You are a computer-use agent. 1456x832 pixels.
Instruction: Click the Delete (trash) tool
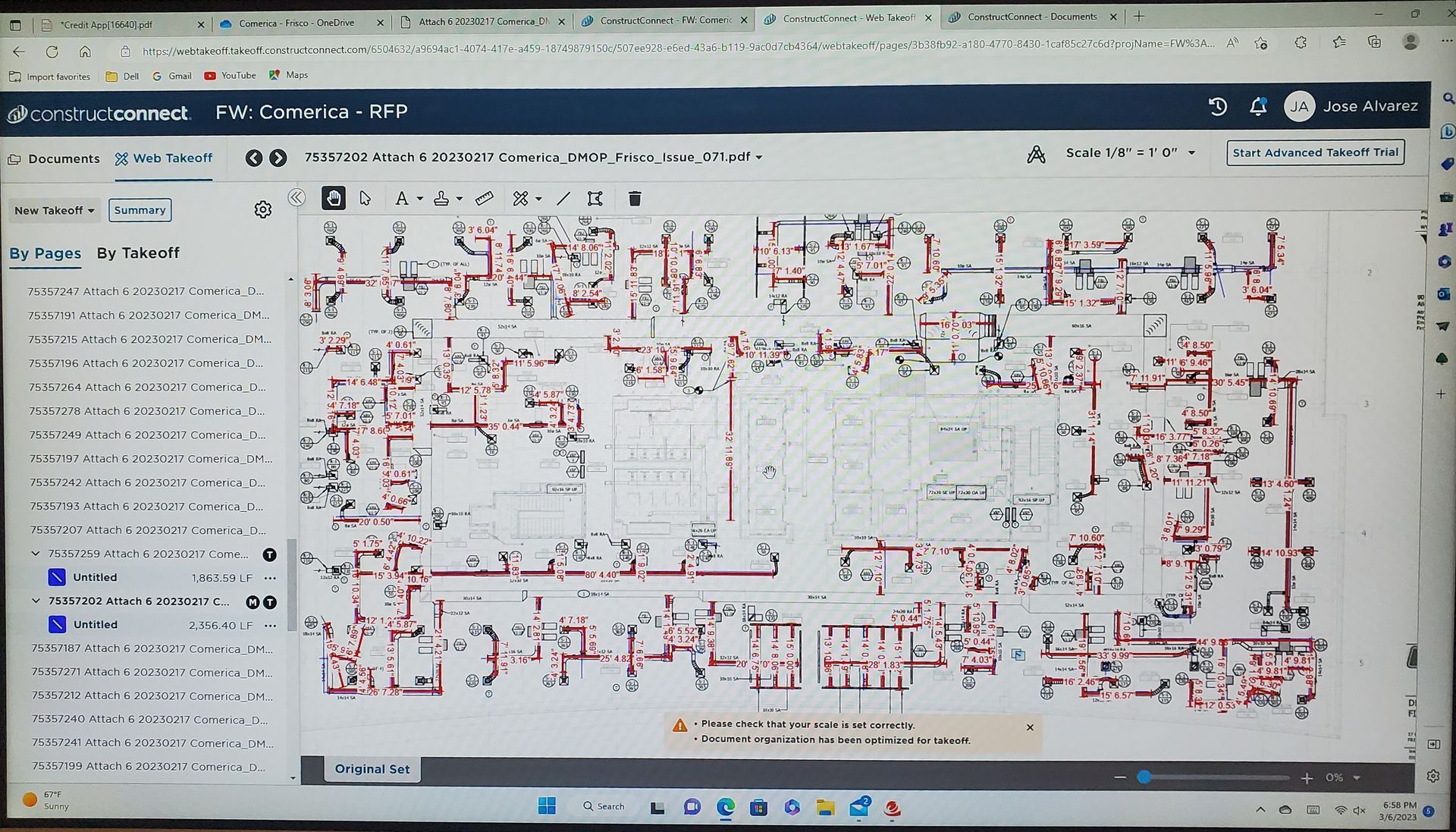[634, 198]
